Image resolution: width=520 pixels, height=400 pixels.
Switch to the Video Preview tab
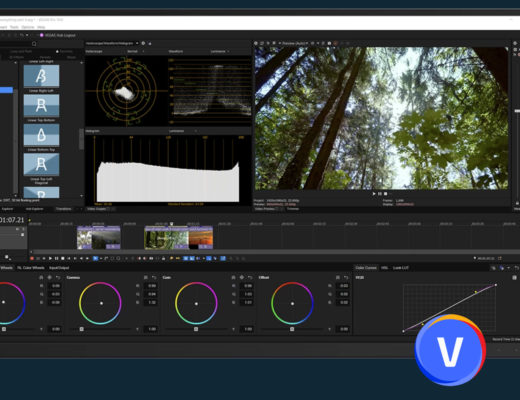tap(265, 209)
